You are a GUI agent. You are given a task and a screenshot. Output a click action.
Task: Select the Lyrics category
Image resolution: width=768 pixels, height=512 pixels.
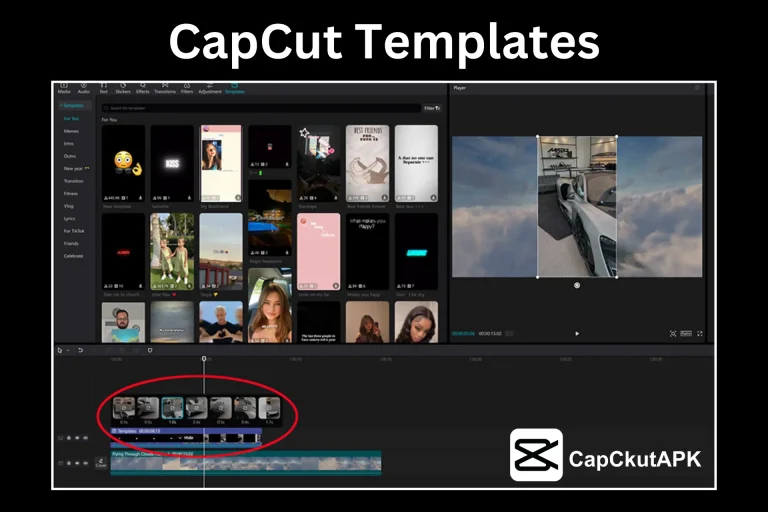pyautogui.click(x=69, y=219)
